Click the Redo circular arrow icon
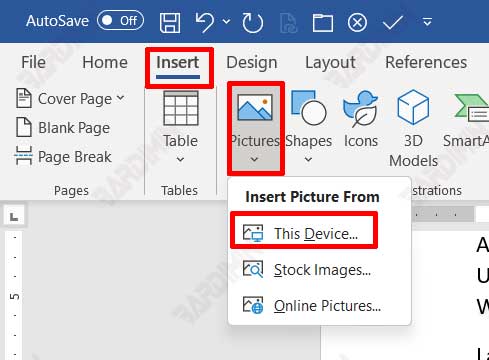Image resolution: width=489 pixels, height=360 pixels. coord(252,23)
